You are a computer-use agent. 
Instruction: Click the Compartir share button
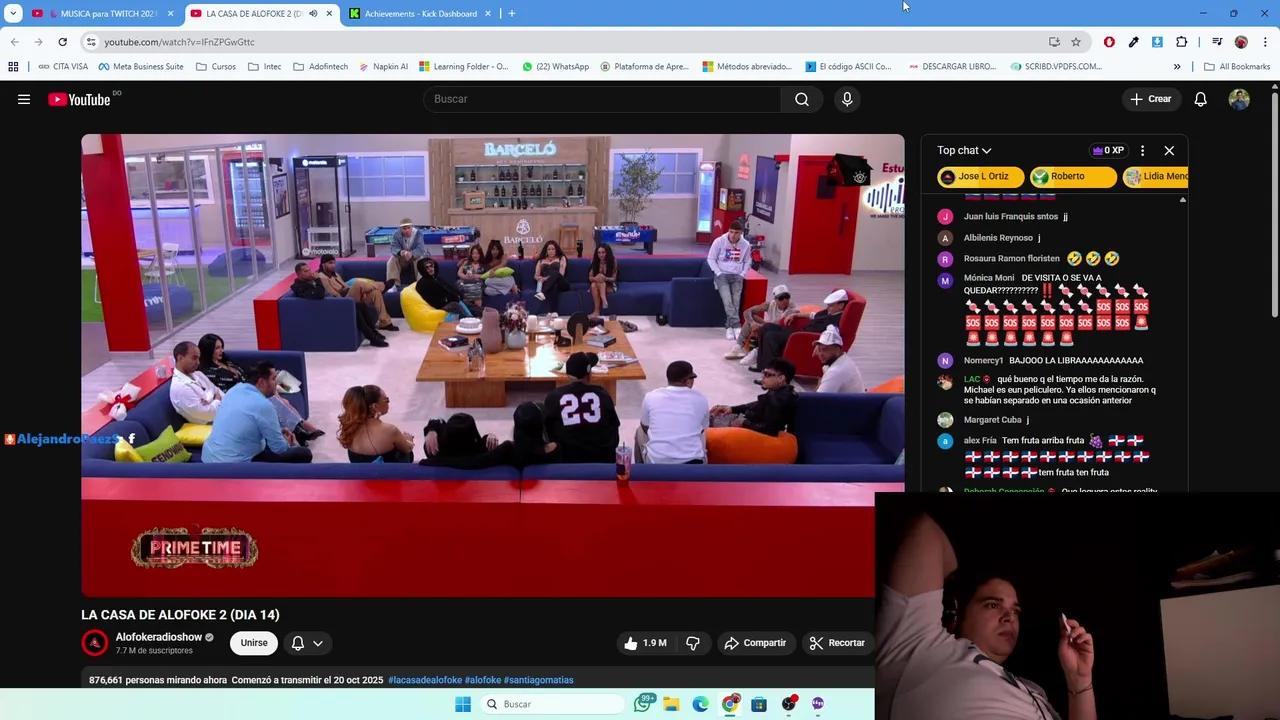(x=755, y=643)
